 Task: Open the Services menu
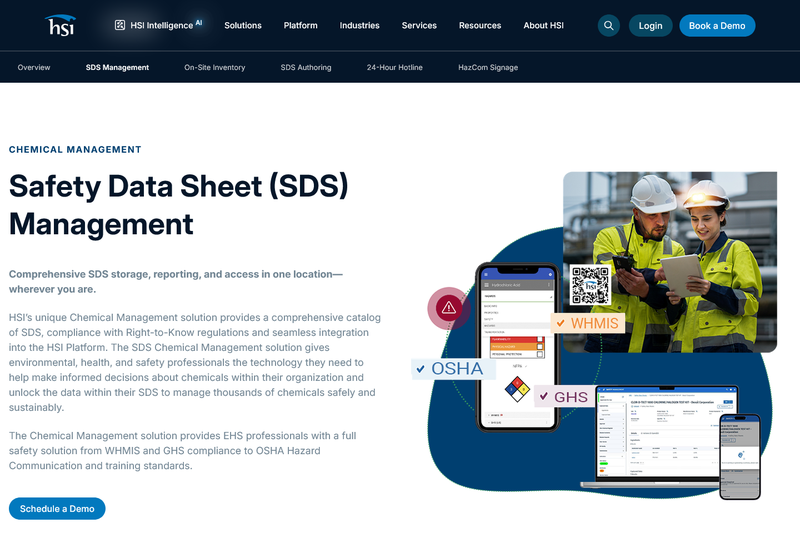(419, 26)
